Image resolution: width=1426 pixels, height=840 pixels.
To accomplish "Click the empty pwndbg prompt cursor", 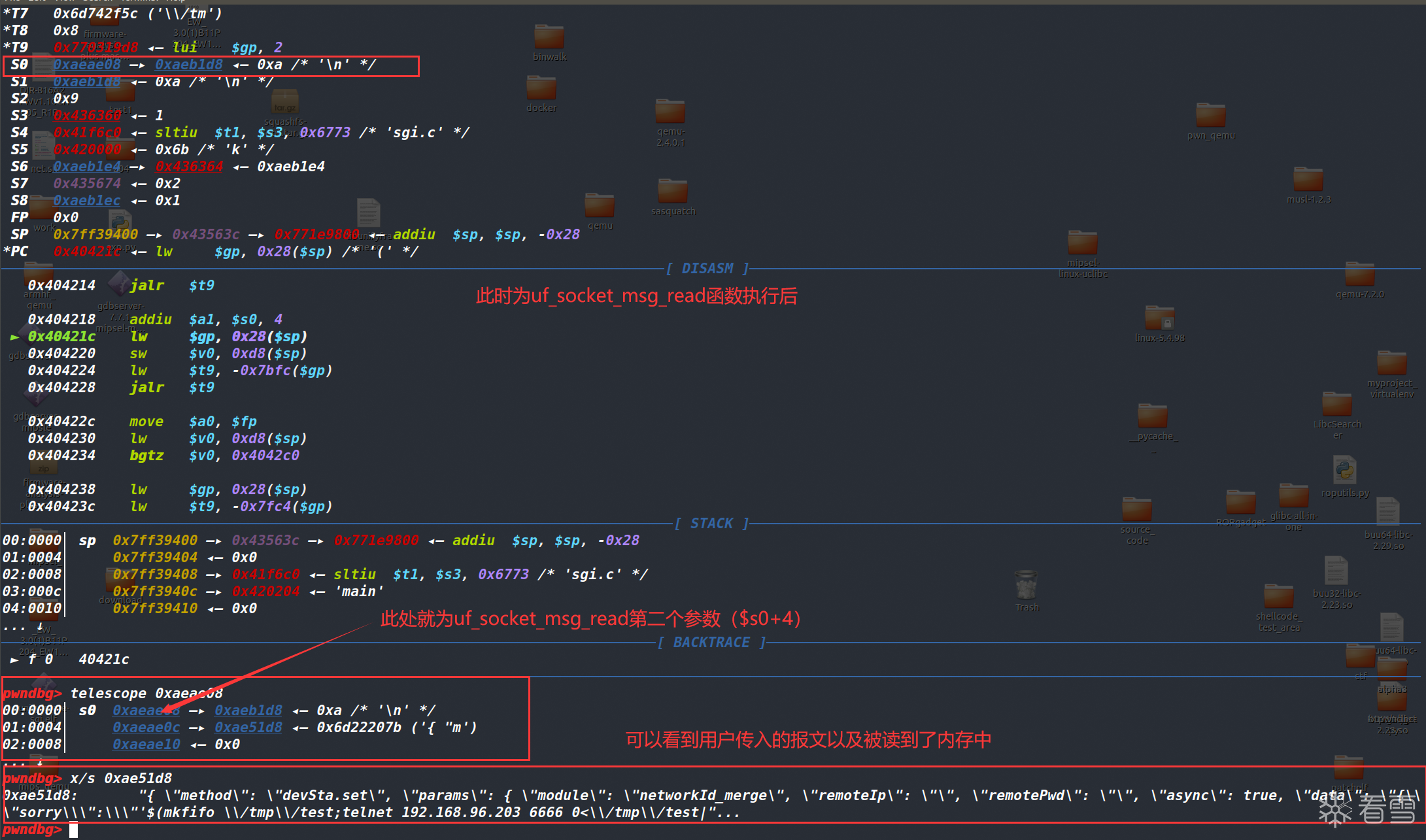I will [74, 830].
